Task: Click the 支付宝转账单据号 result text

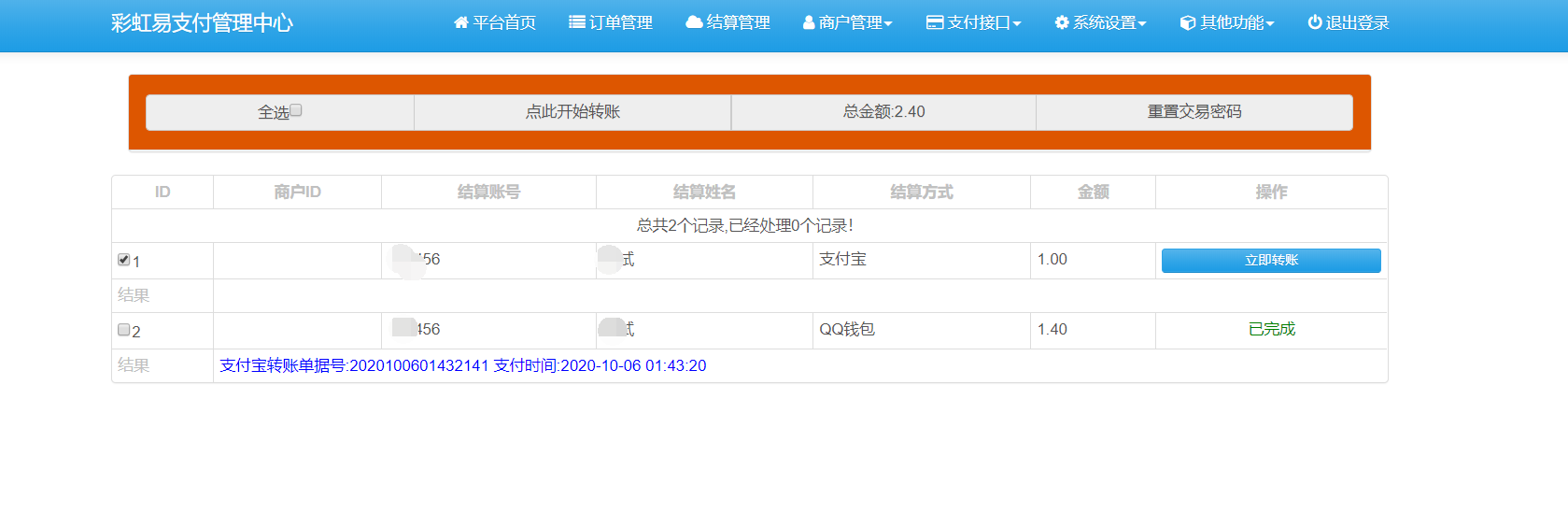Action: [463, 365]
